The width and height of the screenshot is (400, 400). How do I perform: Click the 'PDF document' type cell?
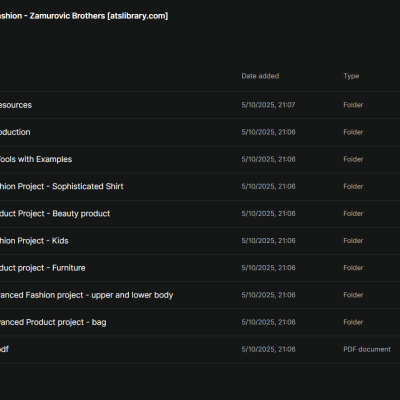(367, 349)
